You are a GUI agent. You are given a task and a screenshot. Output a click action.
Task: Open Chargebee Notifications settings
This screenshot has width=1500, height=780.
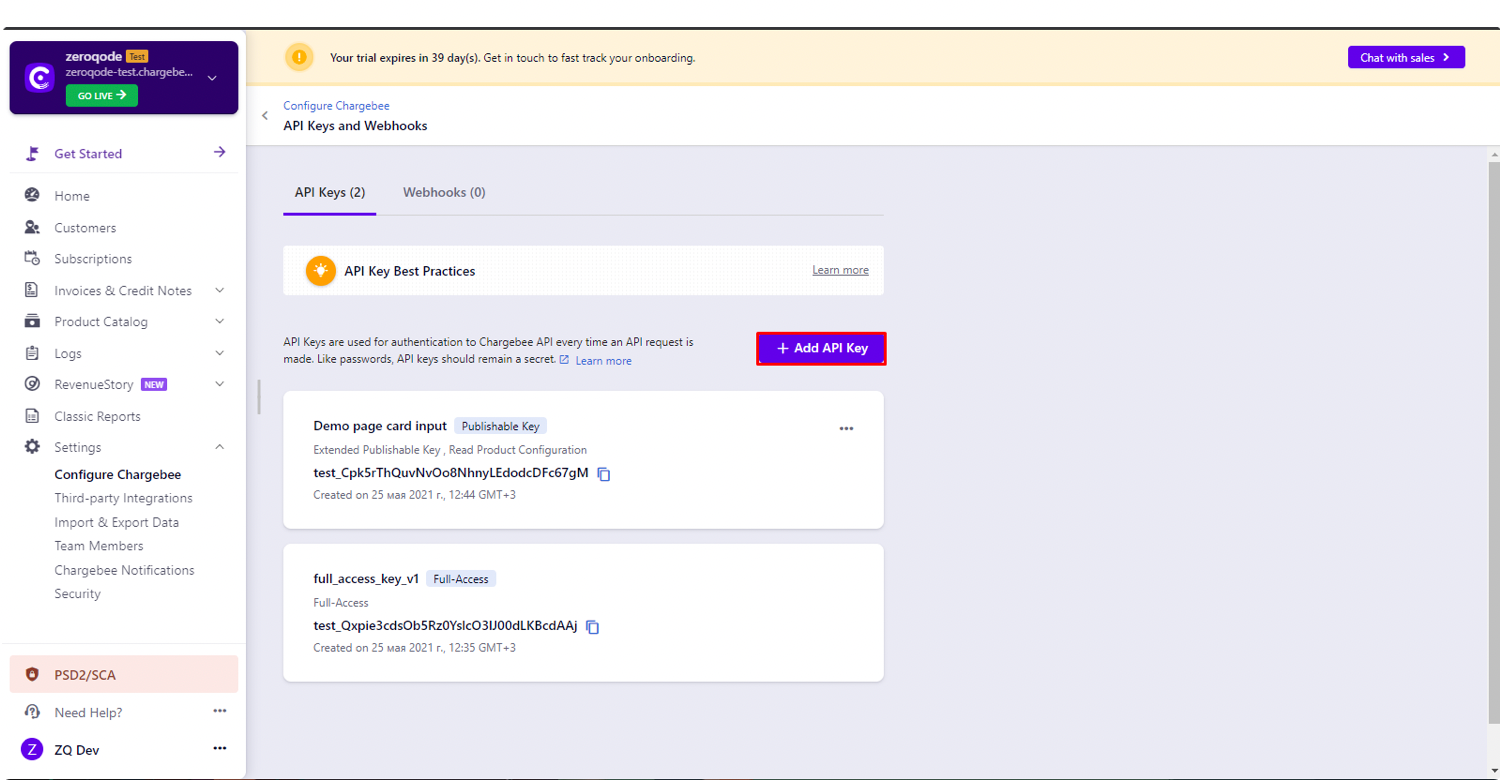pos(124,571)
